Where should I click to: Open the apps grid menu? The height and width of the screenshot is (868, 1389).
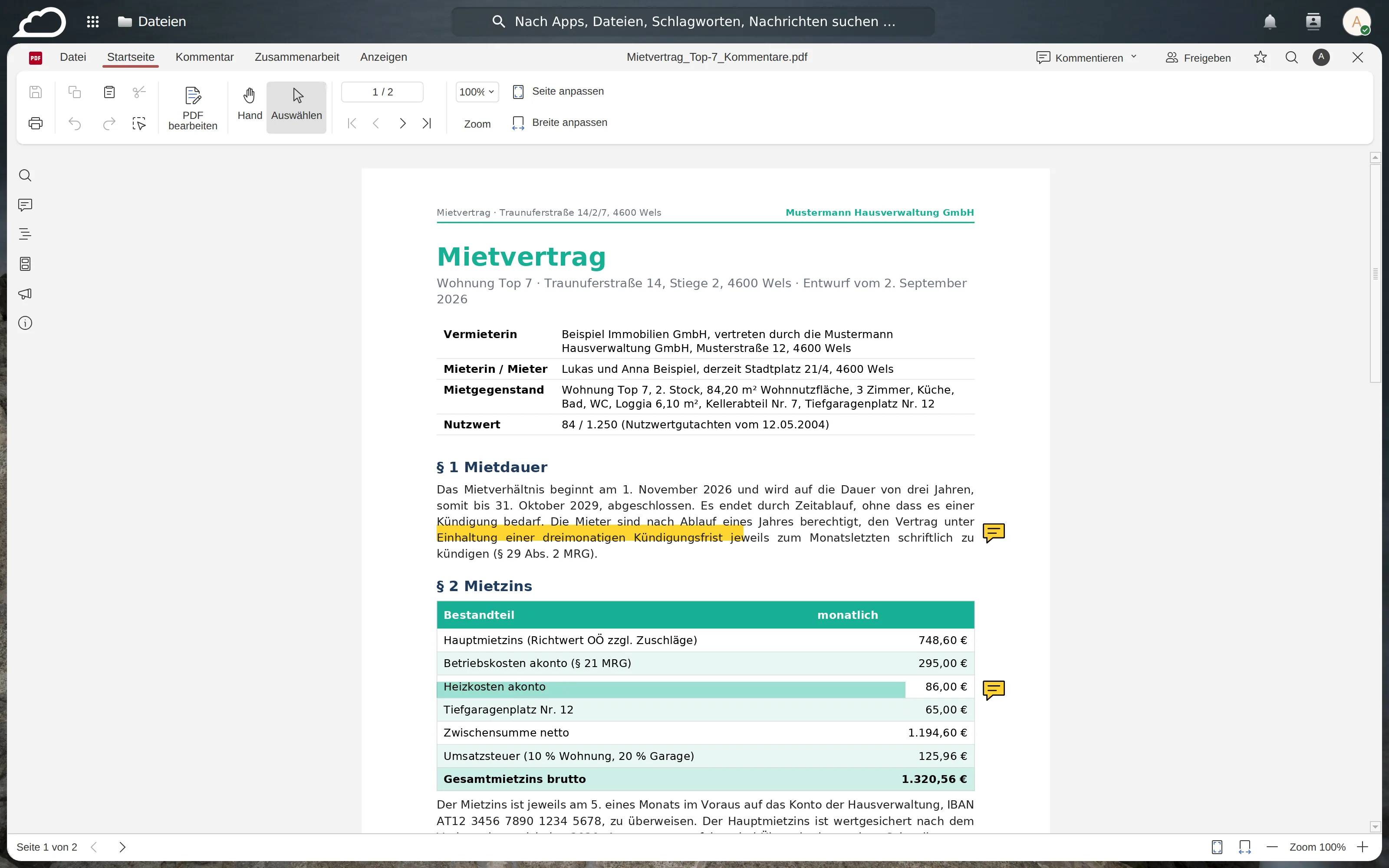93,22
